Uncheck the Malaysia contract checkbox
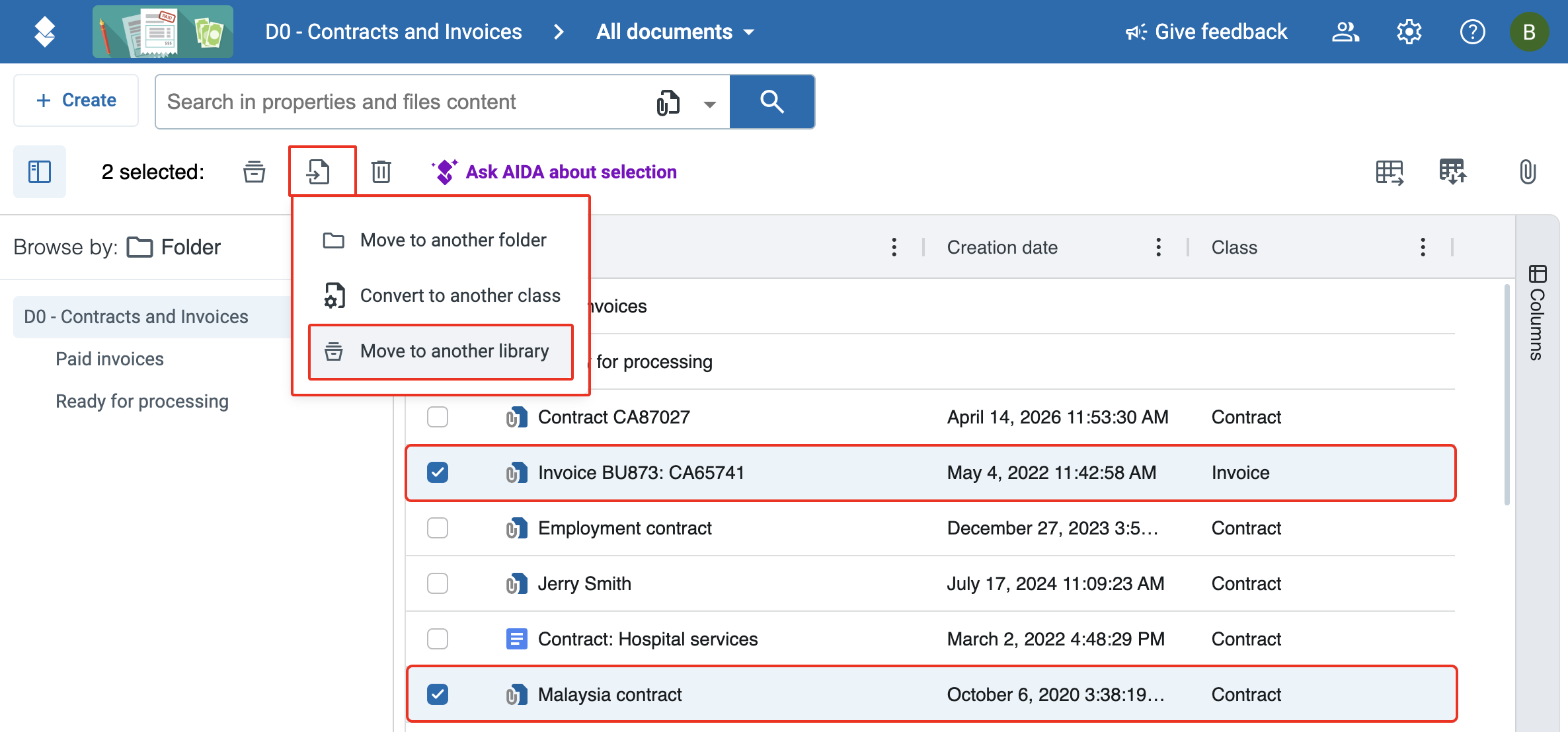Viewport: 1568px width, 732px height. click(x=438, y=695)
